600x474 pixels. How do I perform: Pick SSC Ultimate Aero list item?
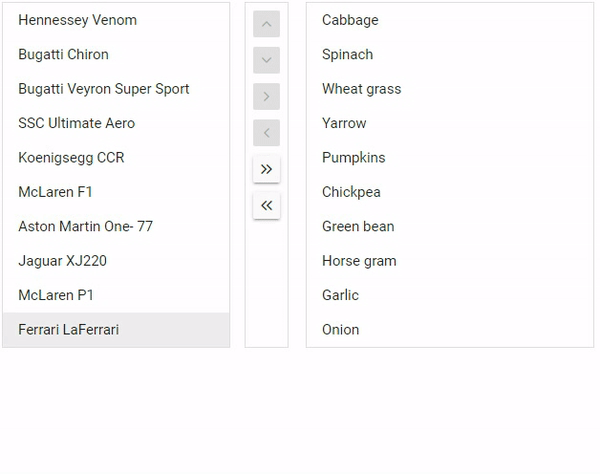point(77,123)
